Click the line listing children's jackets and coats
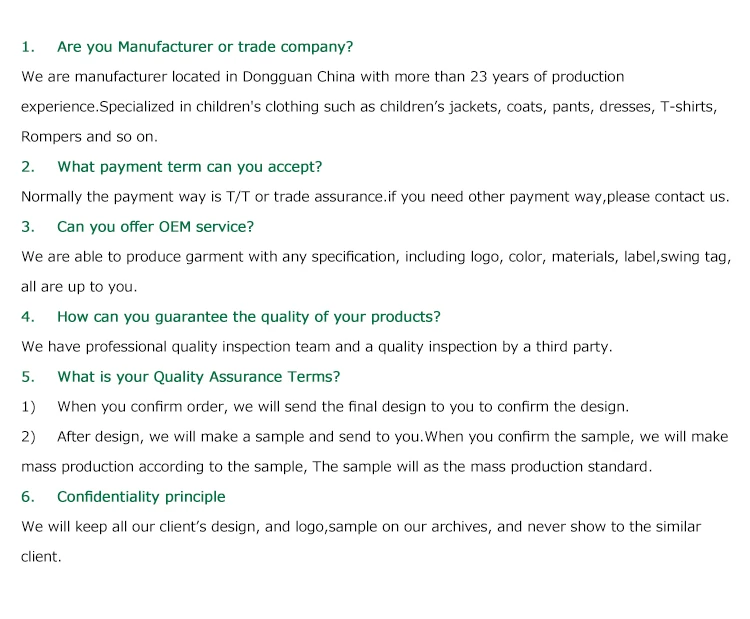The image size is (750, 619). coord(368,107)
